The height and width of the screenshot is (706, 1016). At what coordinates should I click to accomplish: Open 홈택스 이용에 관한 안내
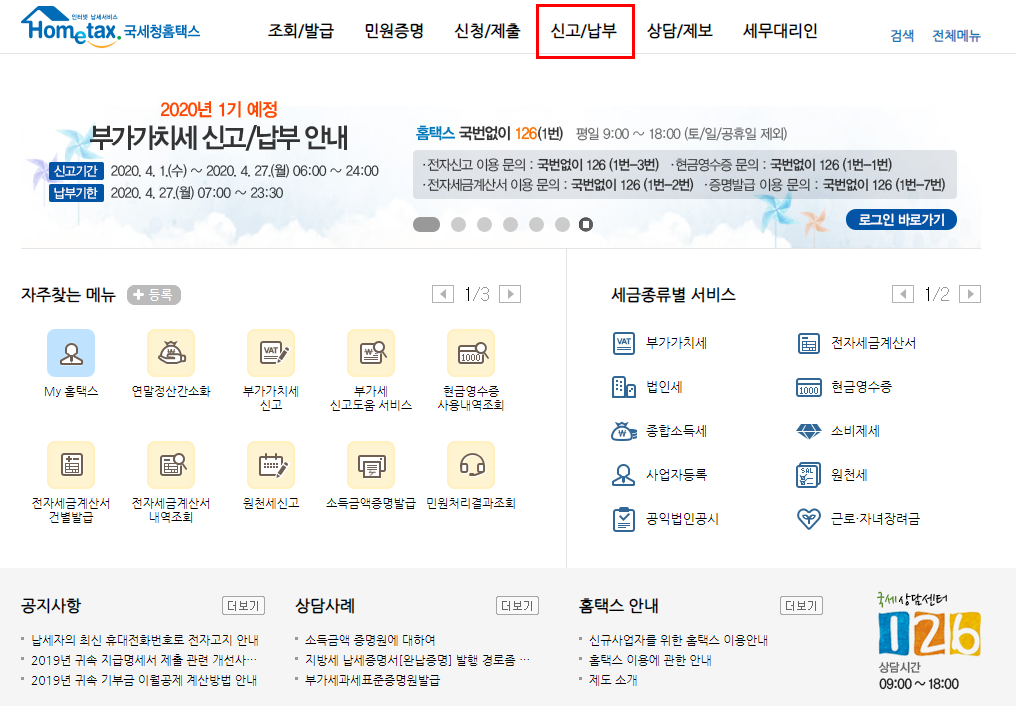click(x=650, y=660)
